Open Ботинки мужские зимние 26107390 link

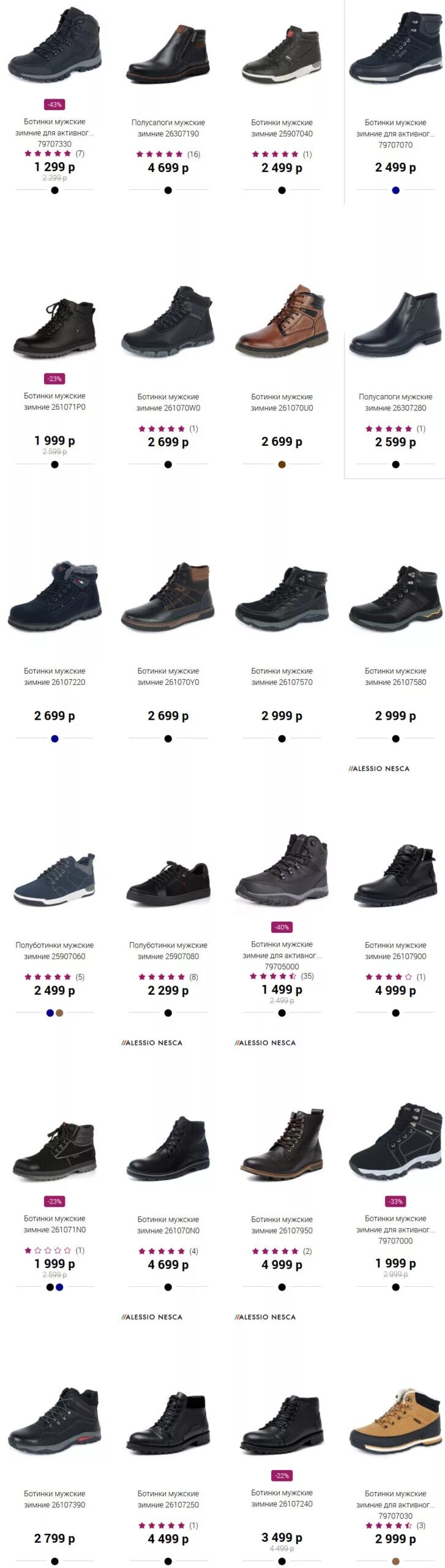coord(54,1499)
